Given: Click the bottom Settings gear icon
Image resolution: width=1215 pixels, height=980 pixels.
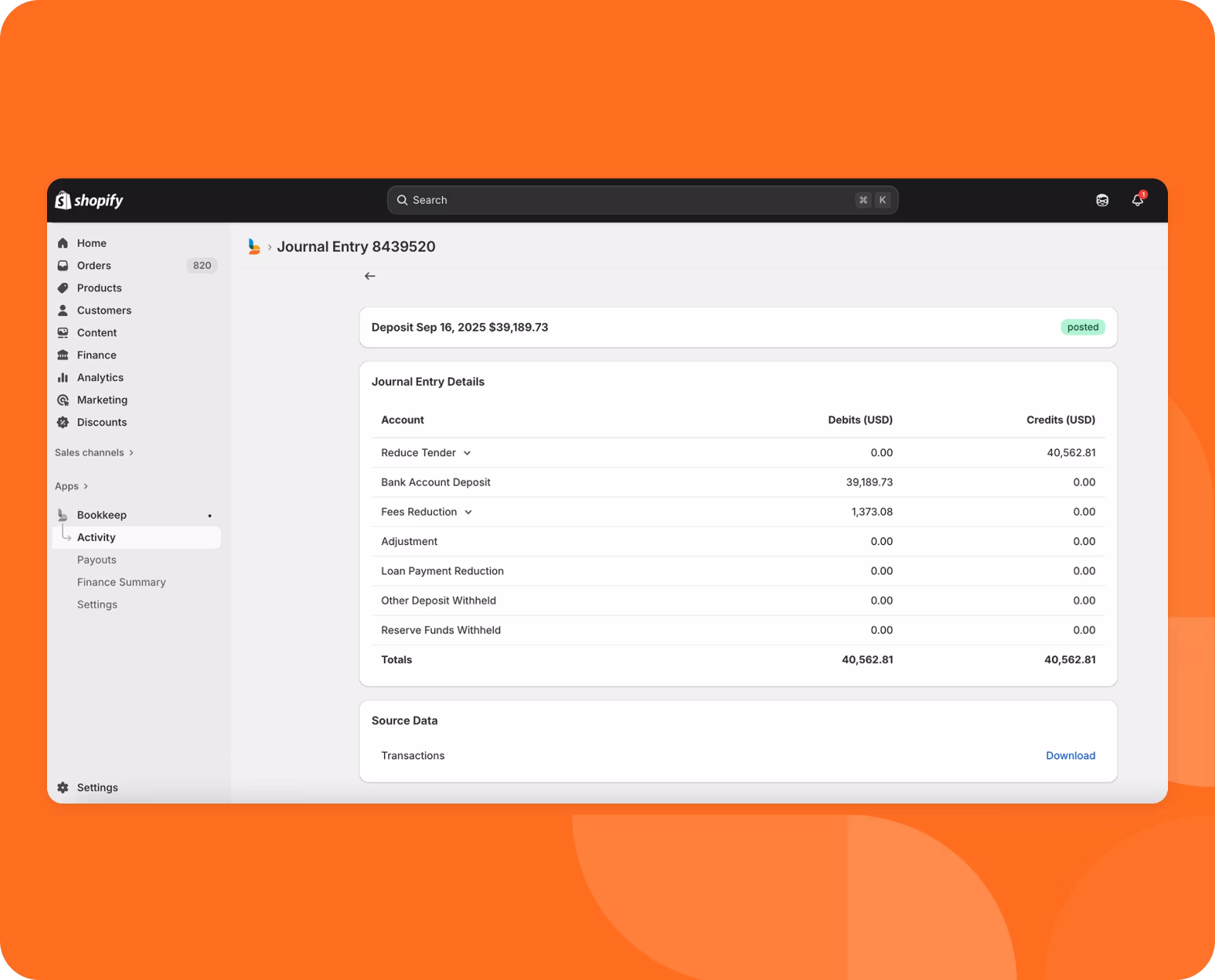Looking at the screenshot, I should tap(63, 787).
